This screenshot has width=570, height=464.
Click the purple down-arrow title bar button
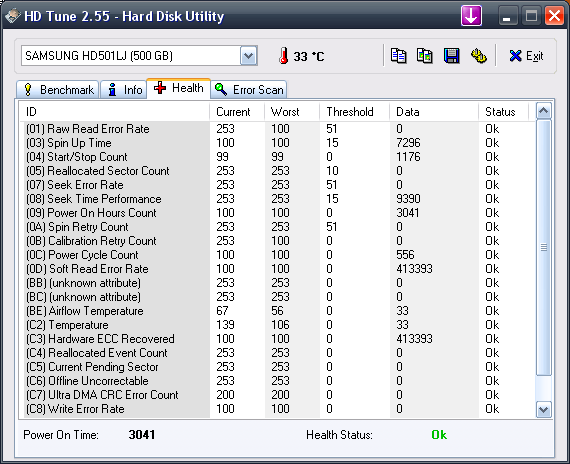coord(471,16)
